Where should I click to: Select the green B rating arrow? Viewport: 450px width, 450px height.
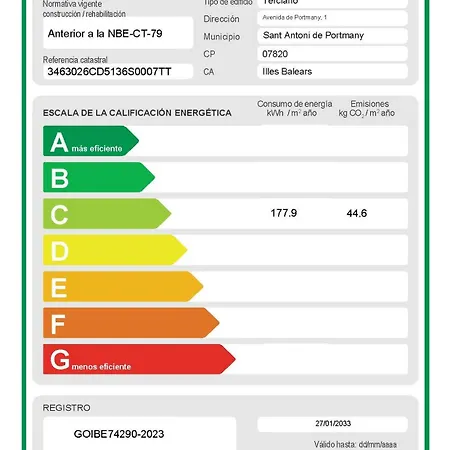(99, 177)
